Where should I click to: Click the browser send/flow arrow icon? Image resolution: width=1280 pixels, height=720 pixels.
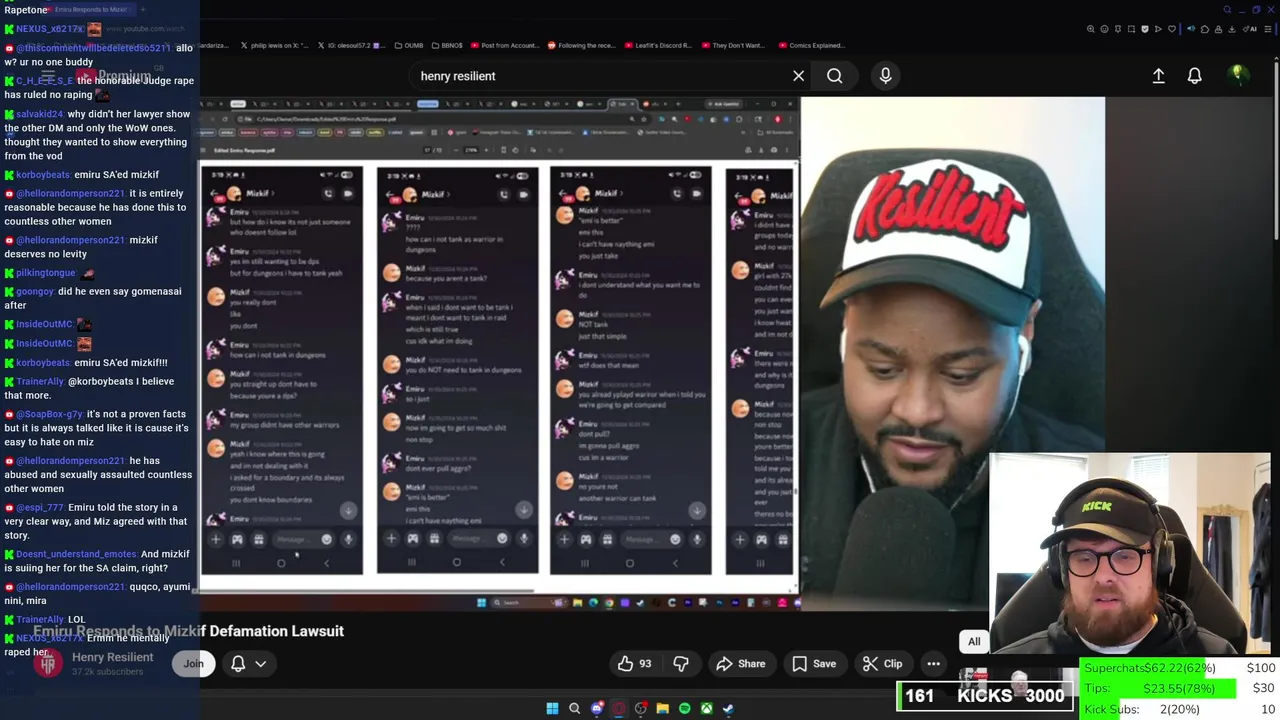click(x=1158, y=29)
